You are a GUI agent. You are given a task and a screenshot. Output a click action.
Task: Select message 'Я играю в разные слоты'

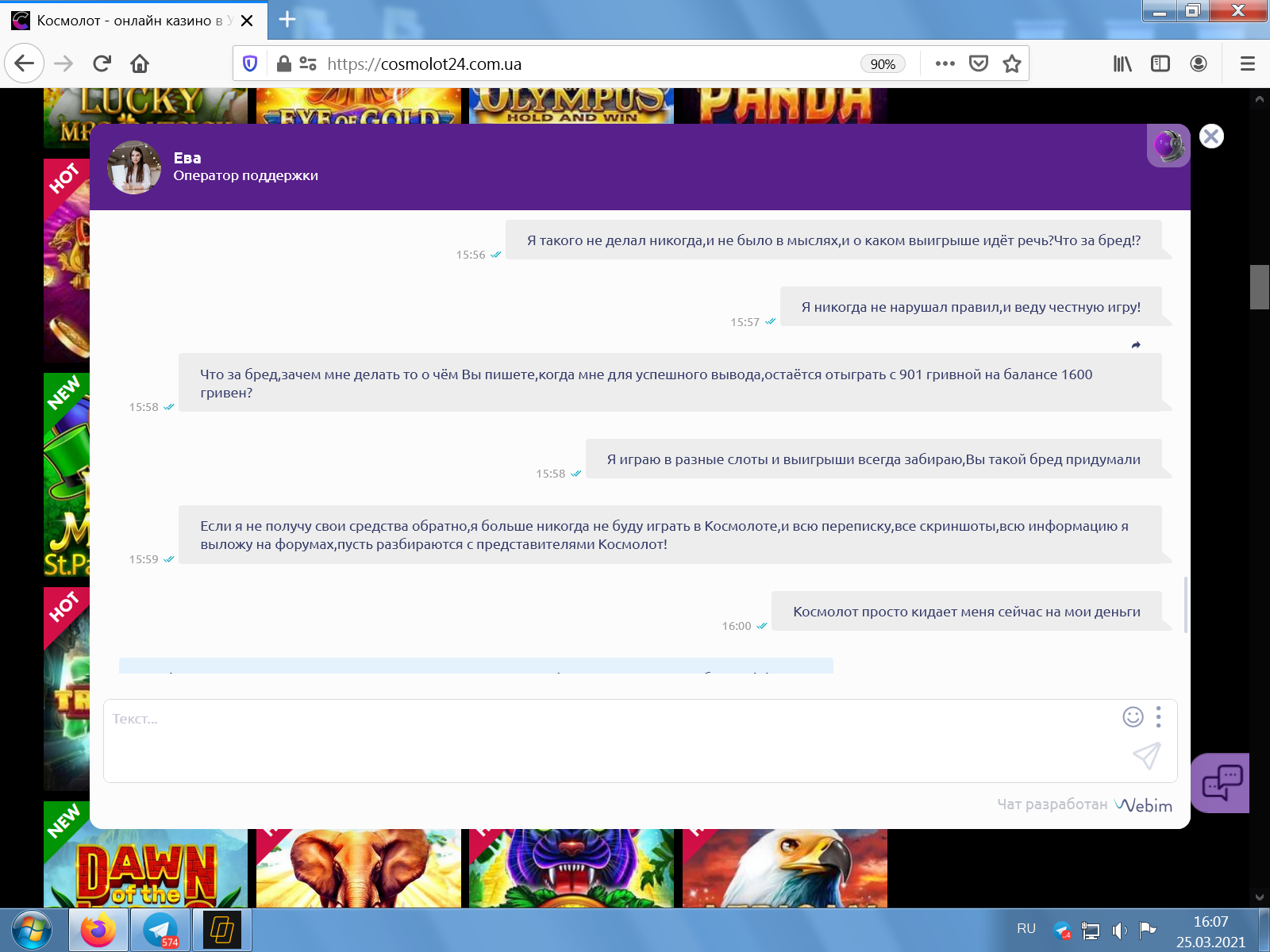(874, 459)
